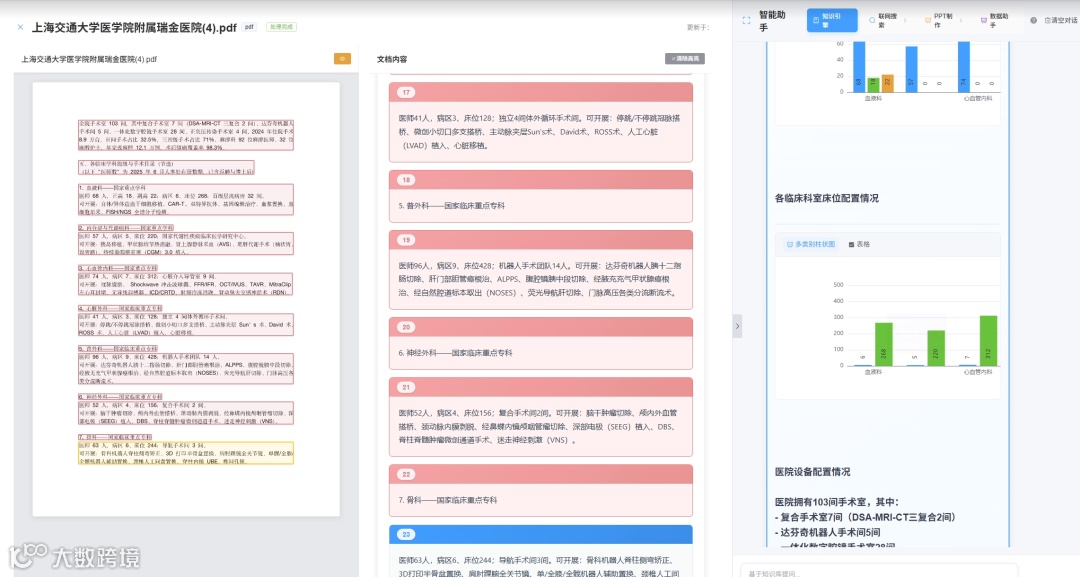This screenshot has height=577, width=1080.
Task: Select the 数据助手 tab
Action: click(x=995, y=21)
